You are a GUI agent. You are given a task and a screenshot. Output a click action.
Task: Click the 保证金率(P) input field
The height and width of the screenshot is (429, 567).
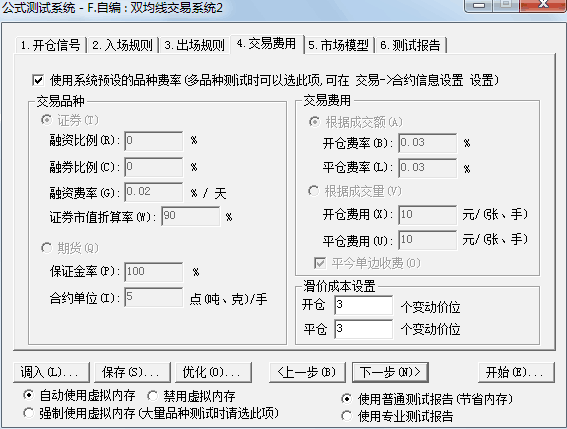(154, 272)
